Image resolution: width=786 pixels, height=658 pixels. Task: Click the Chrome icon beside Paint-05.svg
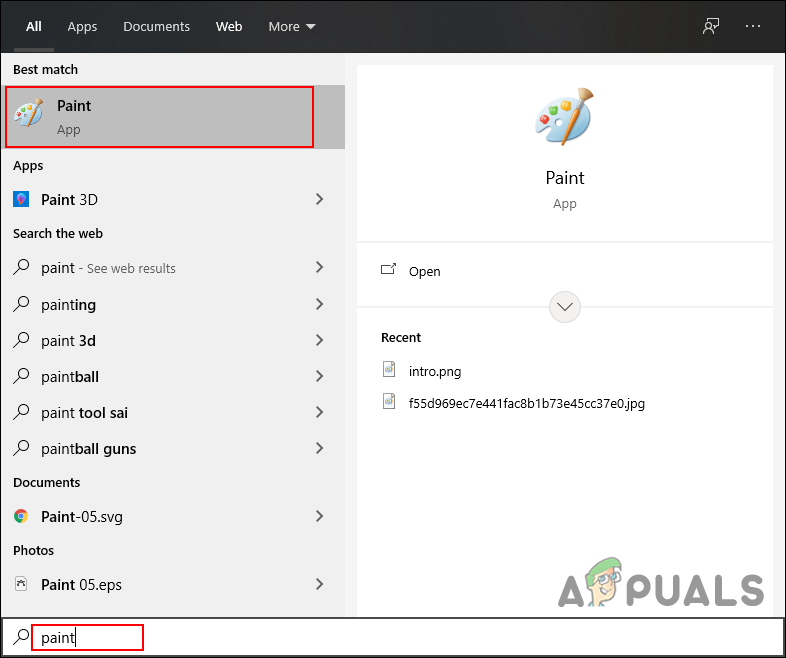click(x=21, y=516)
